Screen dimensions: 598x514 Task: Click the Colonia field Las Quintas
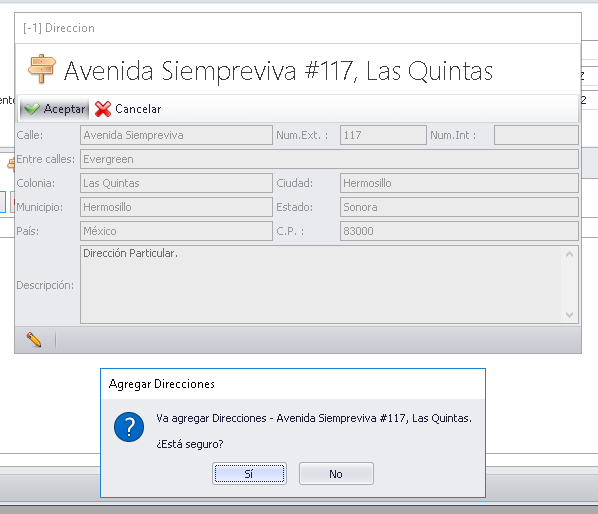[x=176, y=183]
